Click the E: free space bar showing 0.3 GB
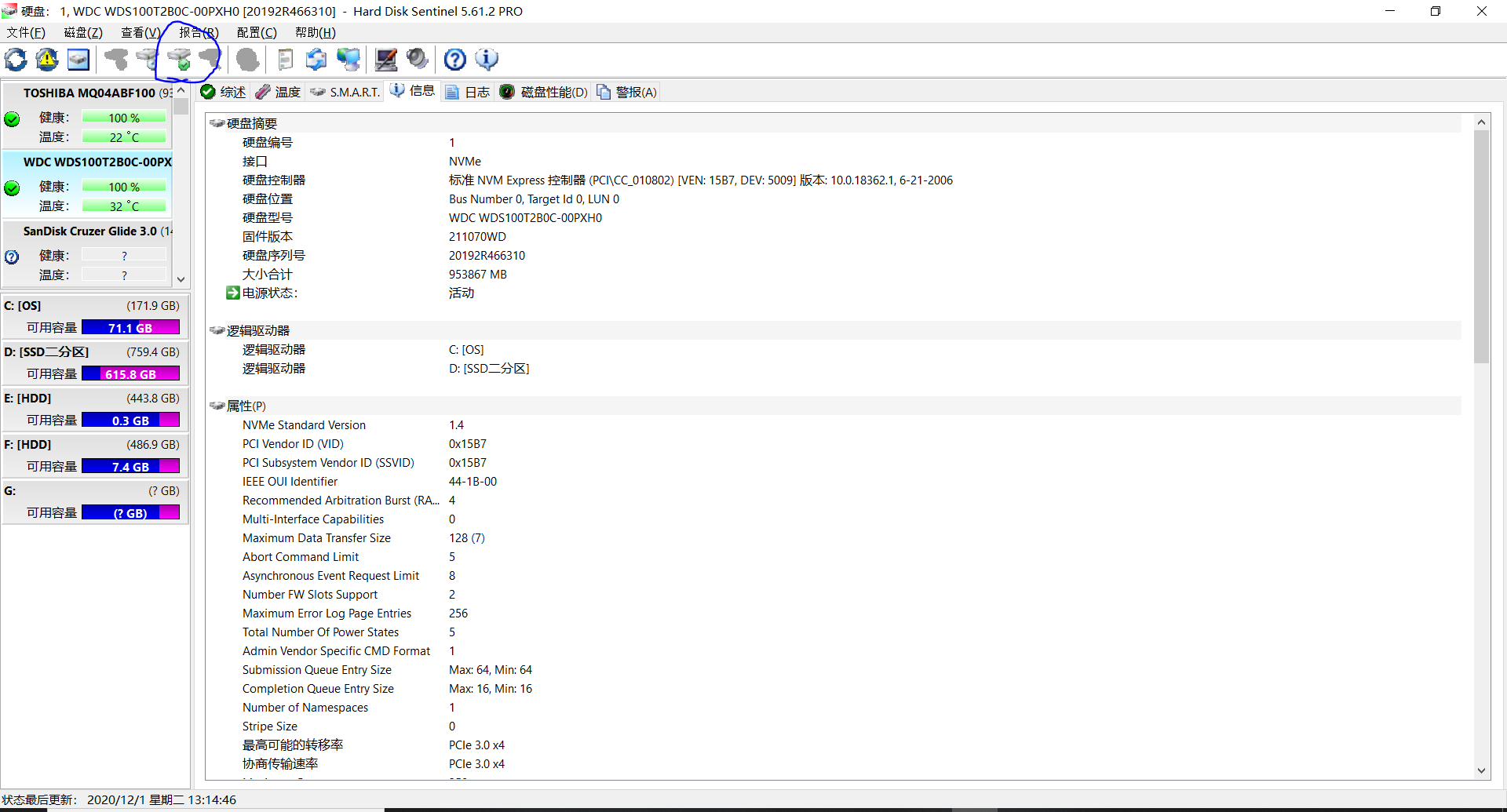This screenshot has height=812, width=1507. pyautogui.click(x=130, y=421)
